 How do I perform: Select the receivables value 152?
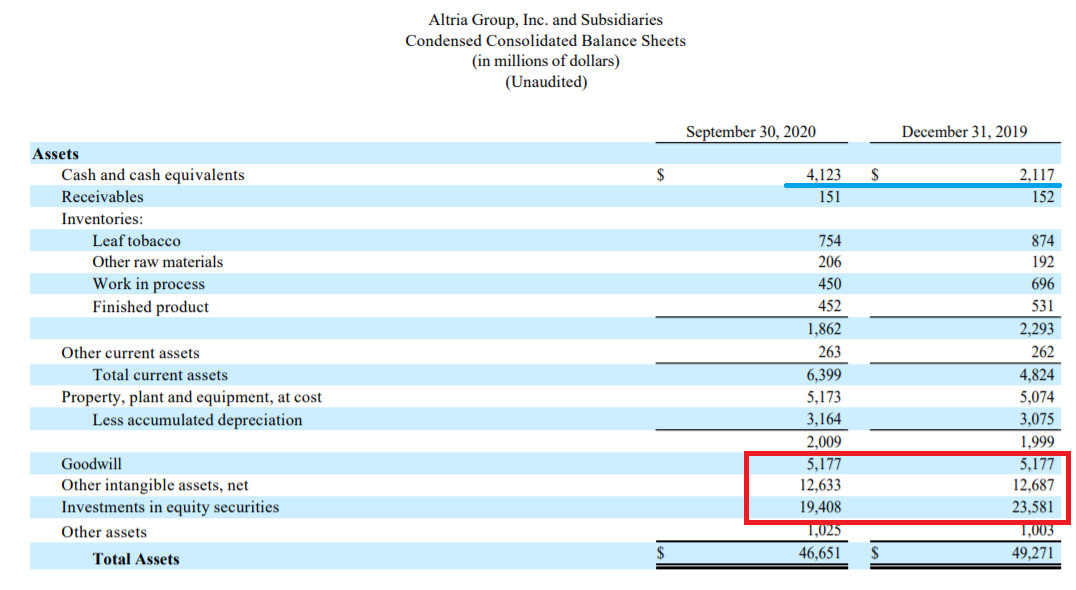(x=1042, y=197)
